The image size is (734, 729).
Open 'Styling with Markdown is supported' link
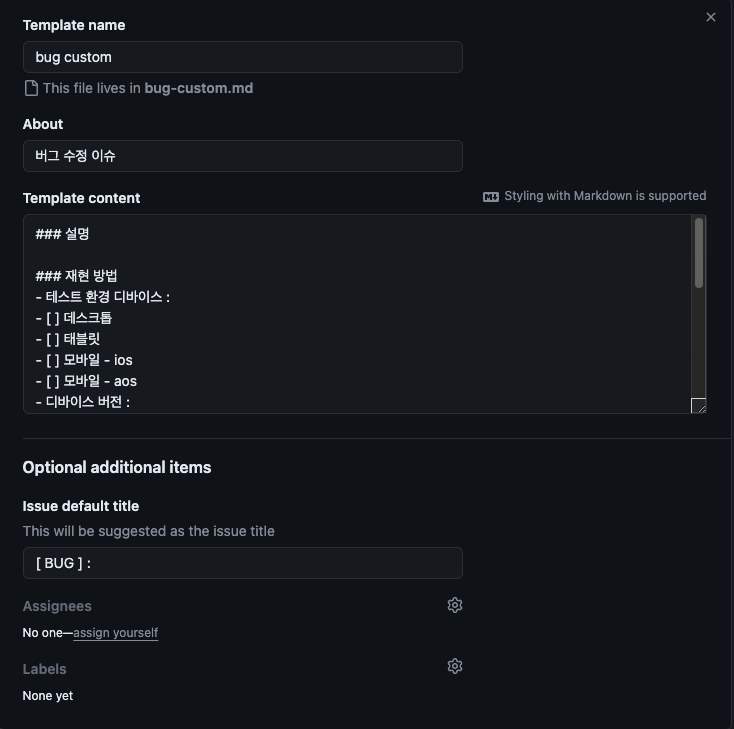point(605,196)
